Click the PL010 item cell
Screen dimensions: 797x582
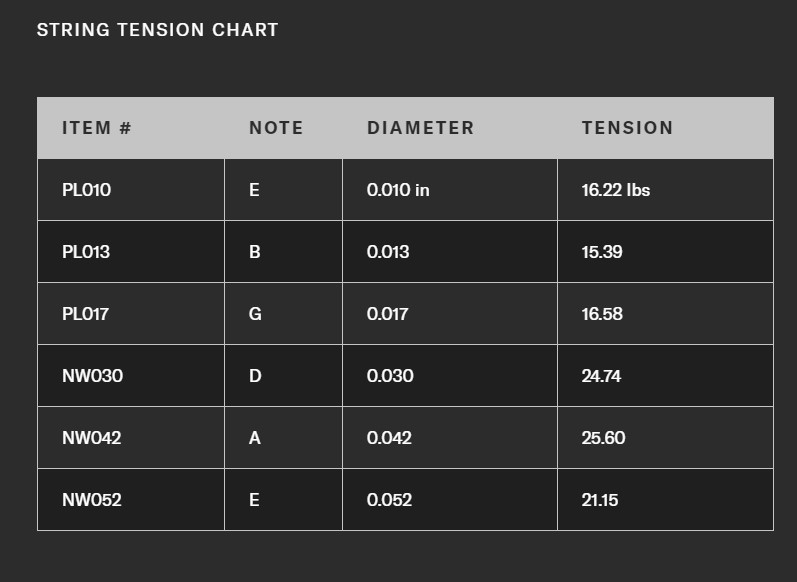click(x=86, y=190)
